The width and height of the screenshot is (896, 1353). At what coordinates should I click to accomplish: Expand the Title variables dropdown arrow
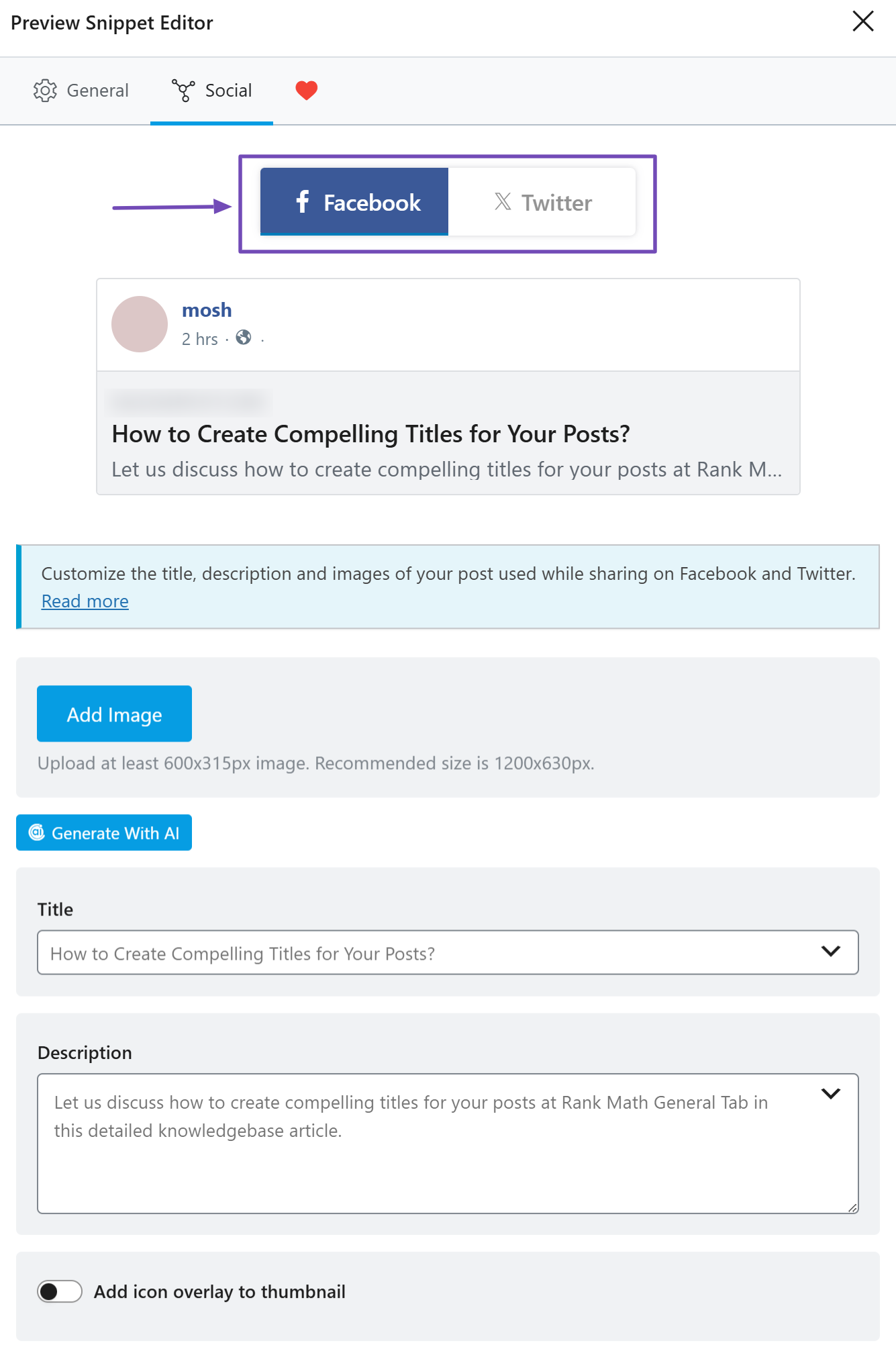point(831,952)
